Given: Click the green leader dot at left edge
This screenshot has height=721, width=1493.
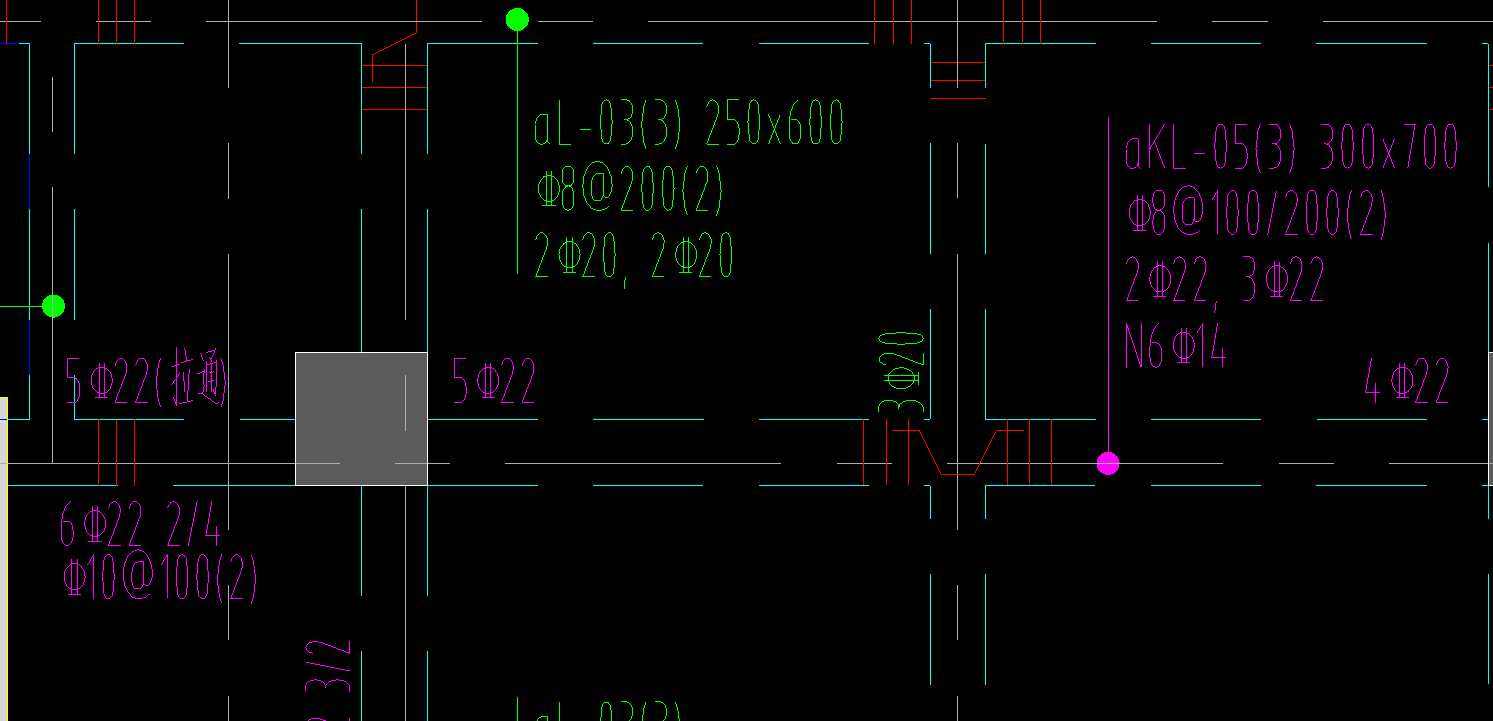Looking at the screenshot, I should pyautogui.click(x=54, y=306).
